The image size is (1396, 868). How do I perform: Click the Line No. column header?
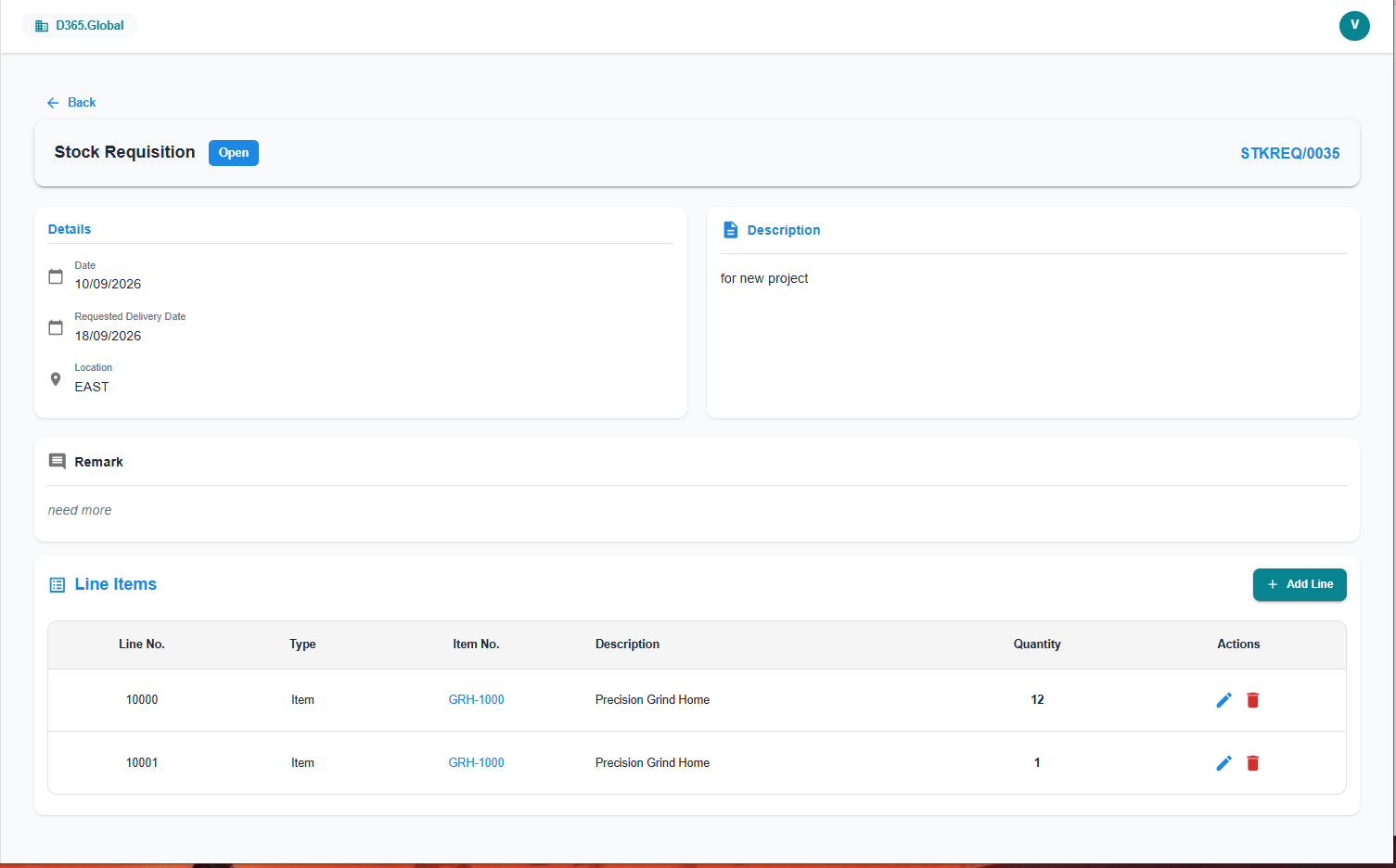pos(142,645)
